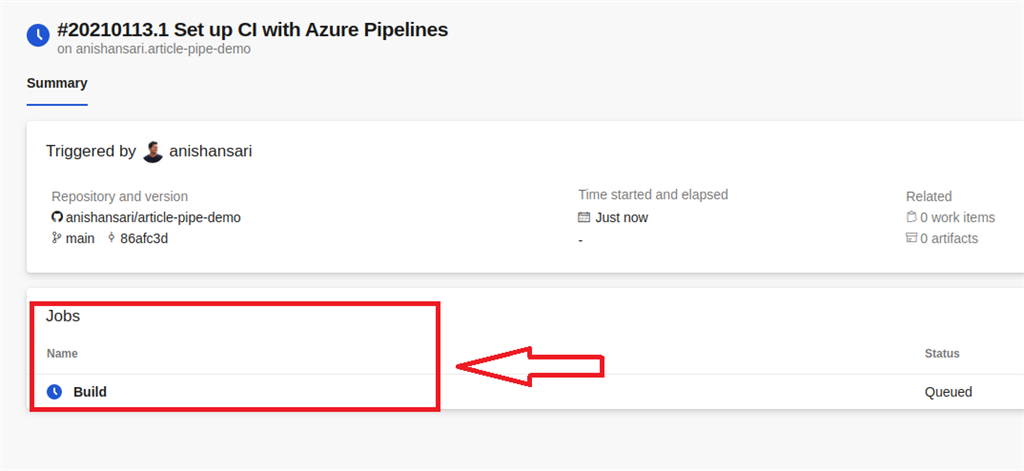Open the 0 work items link
Viewport: 1024px width, 471px height.
coord(957,218)
